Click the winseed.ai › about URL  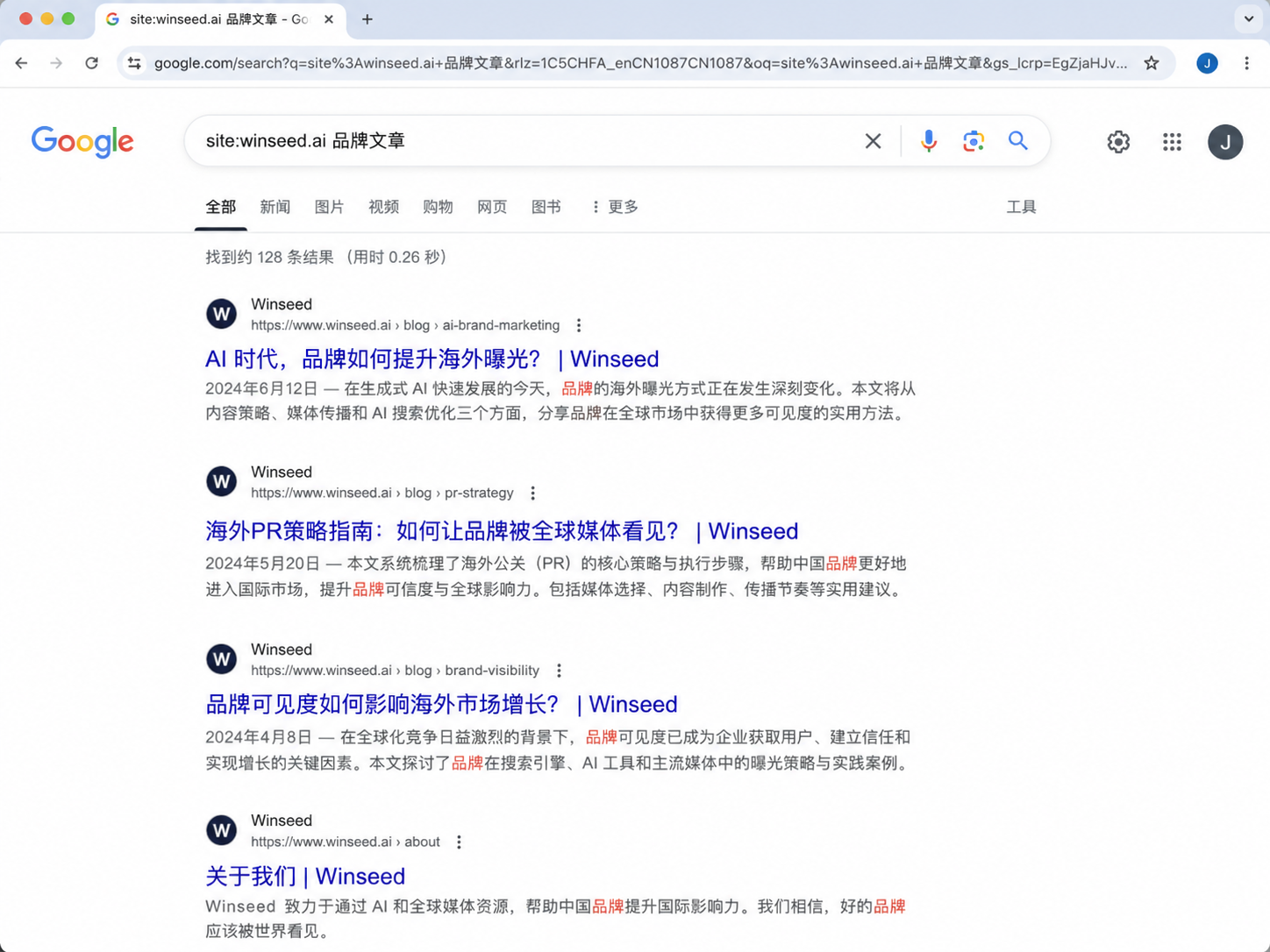click(x=346, y=842)
